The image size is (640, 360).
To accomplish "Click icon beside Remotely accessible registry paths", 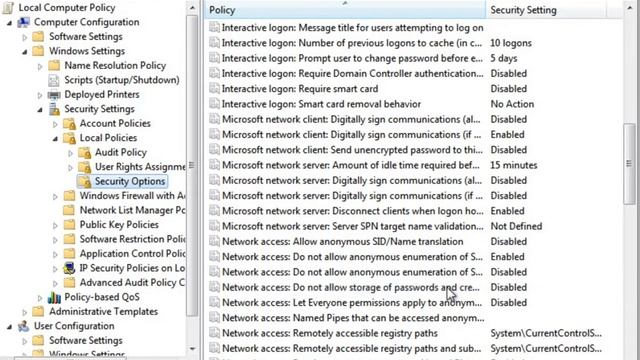I will tap(214, 333).
